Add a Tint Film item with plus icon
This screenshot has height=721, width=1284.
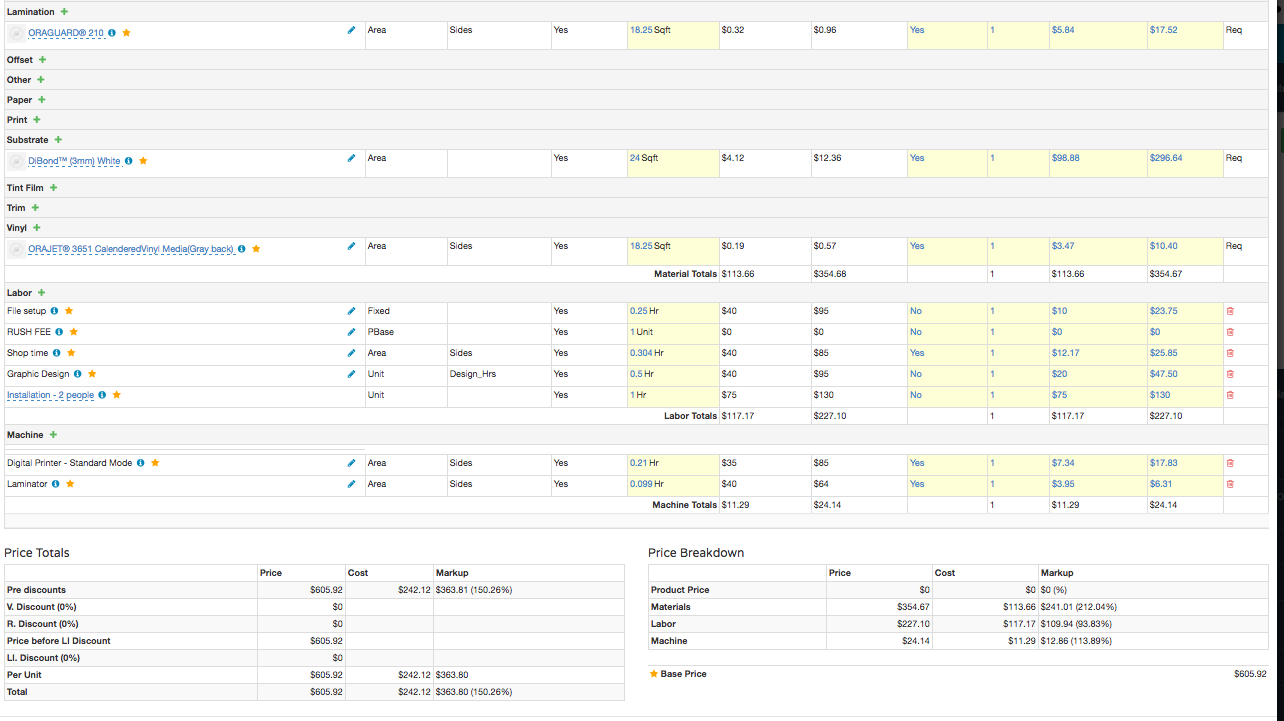[54, 188]
